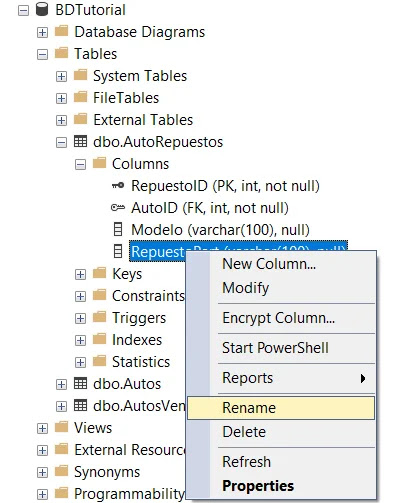Expand the Synonyms node
The image size is (412, 503).
point(42,473)
